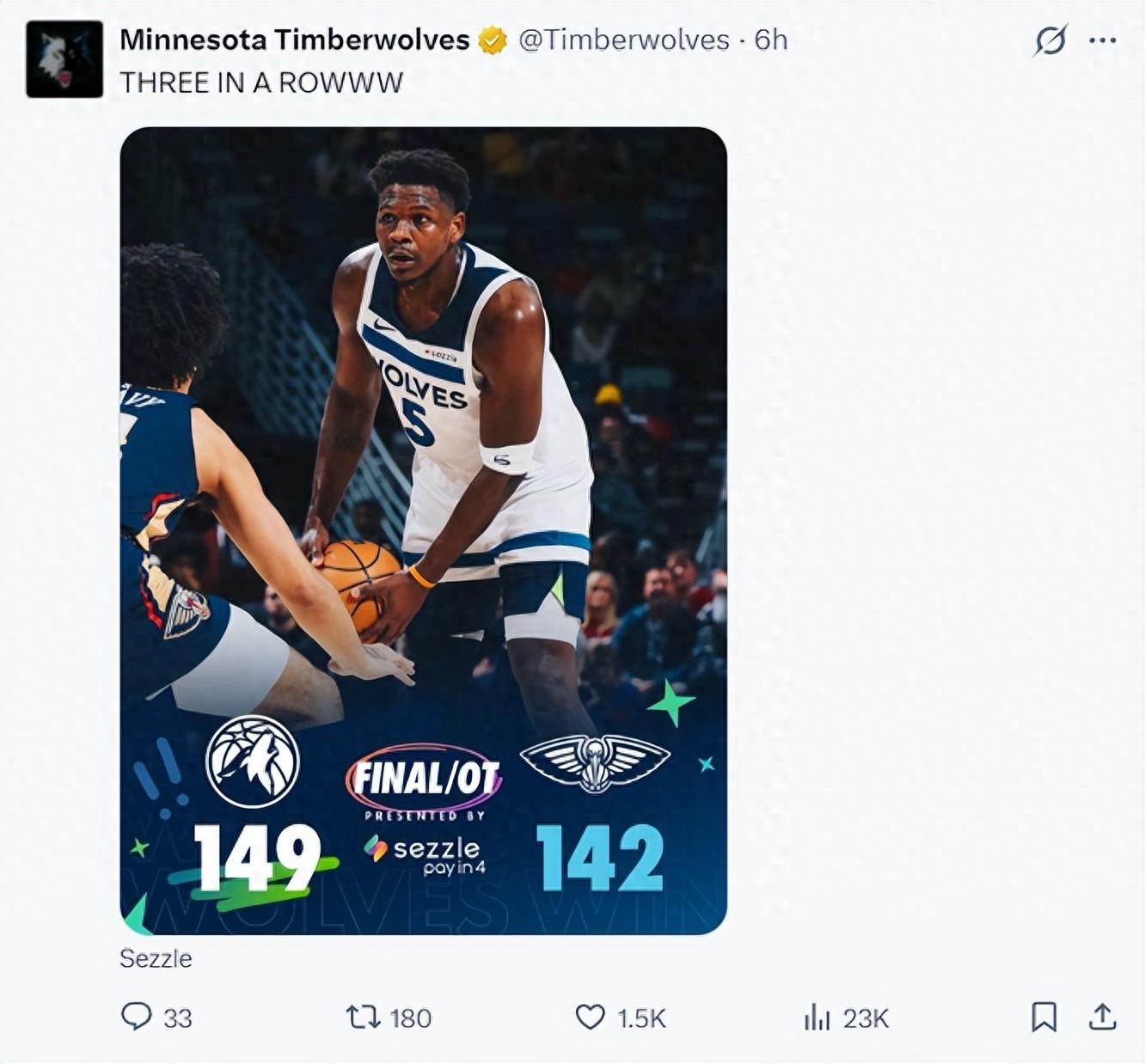1145x1064 pixels.
Task: View tweet analytics bar chart icon
Action: [817, 1018]
